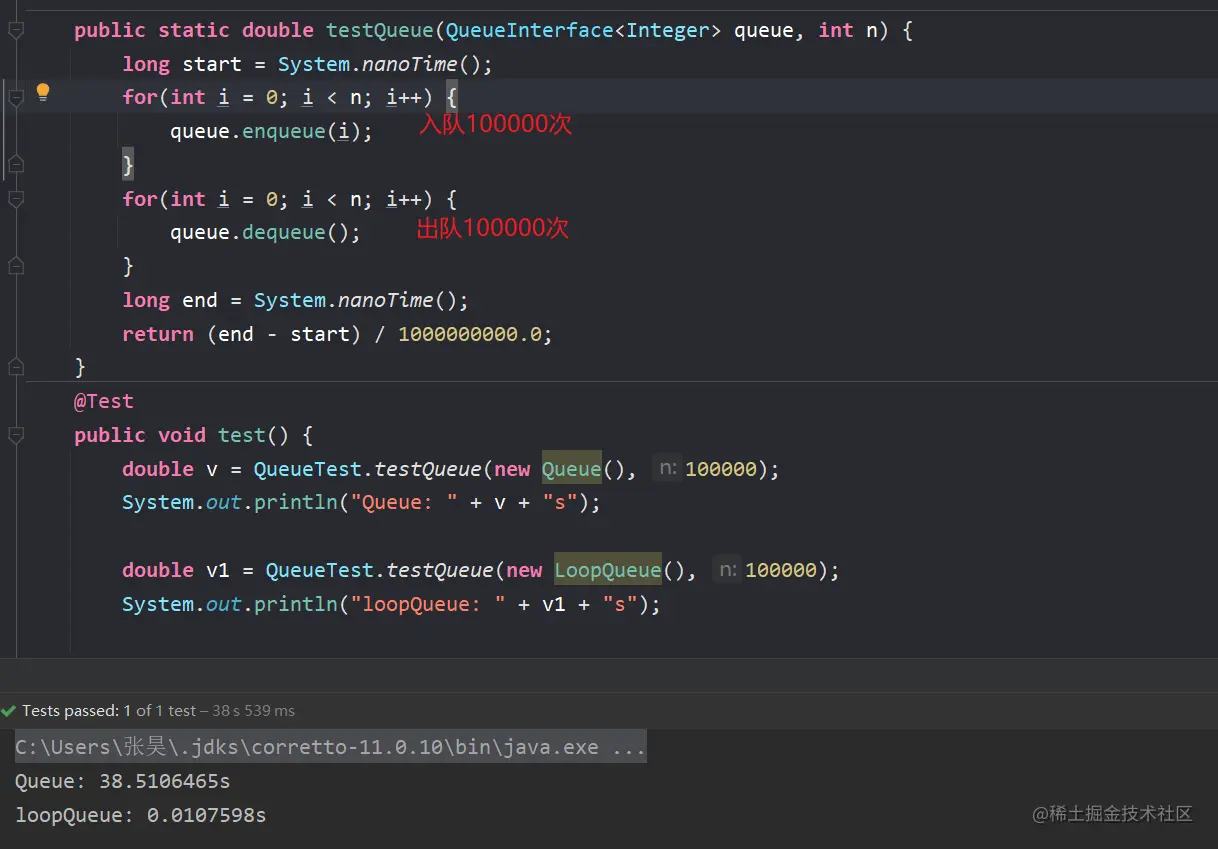Click the green tests passed checkmark icon
This screenshot has height=849, width=1218.
pyautogui.click(x=9, y=711)
